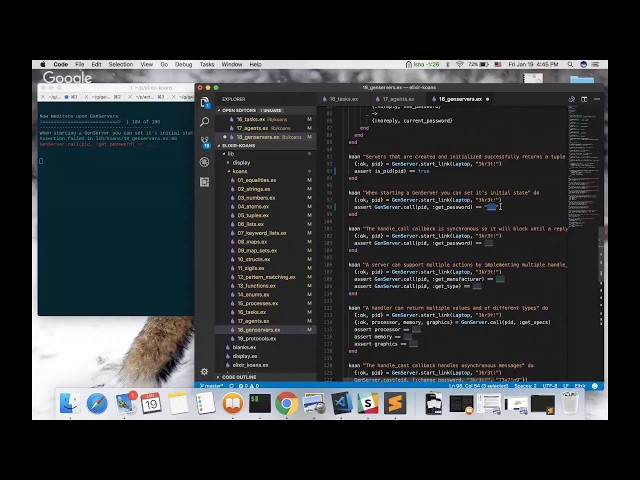Open Visual Studio Code from the Dock

click(x=341, y=404)
